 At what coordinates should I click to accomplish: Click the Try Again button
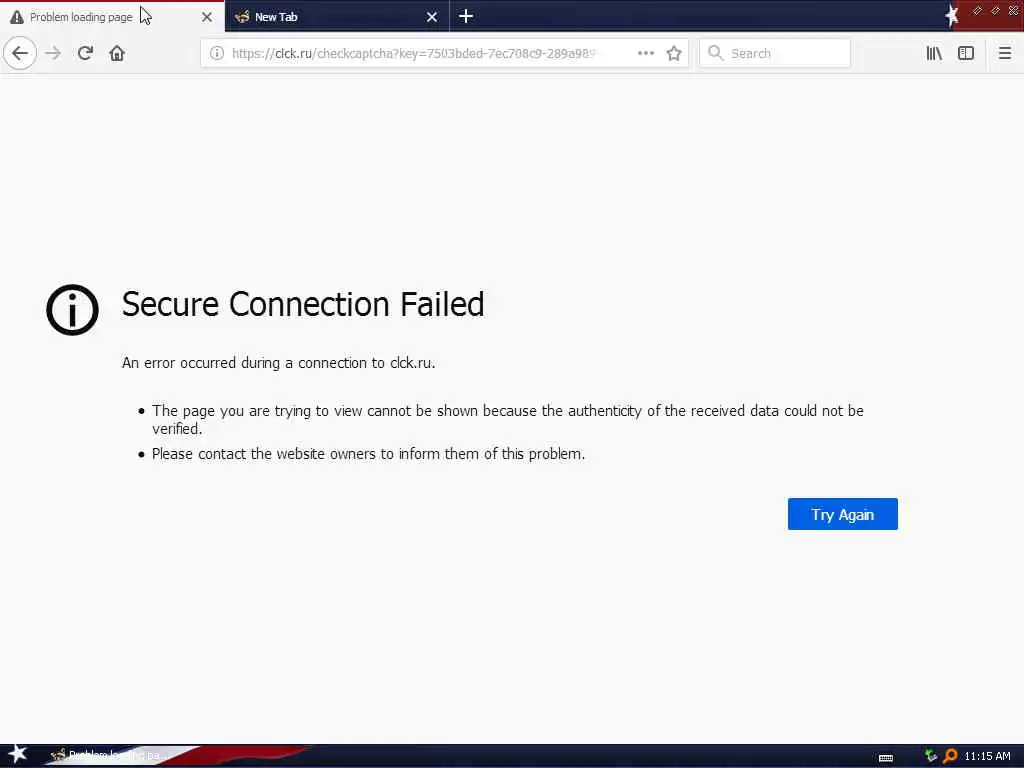pyautogui.click(x=842, y=514)
